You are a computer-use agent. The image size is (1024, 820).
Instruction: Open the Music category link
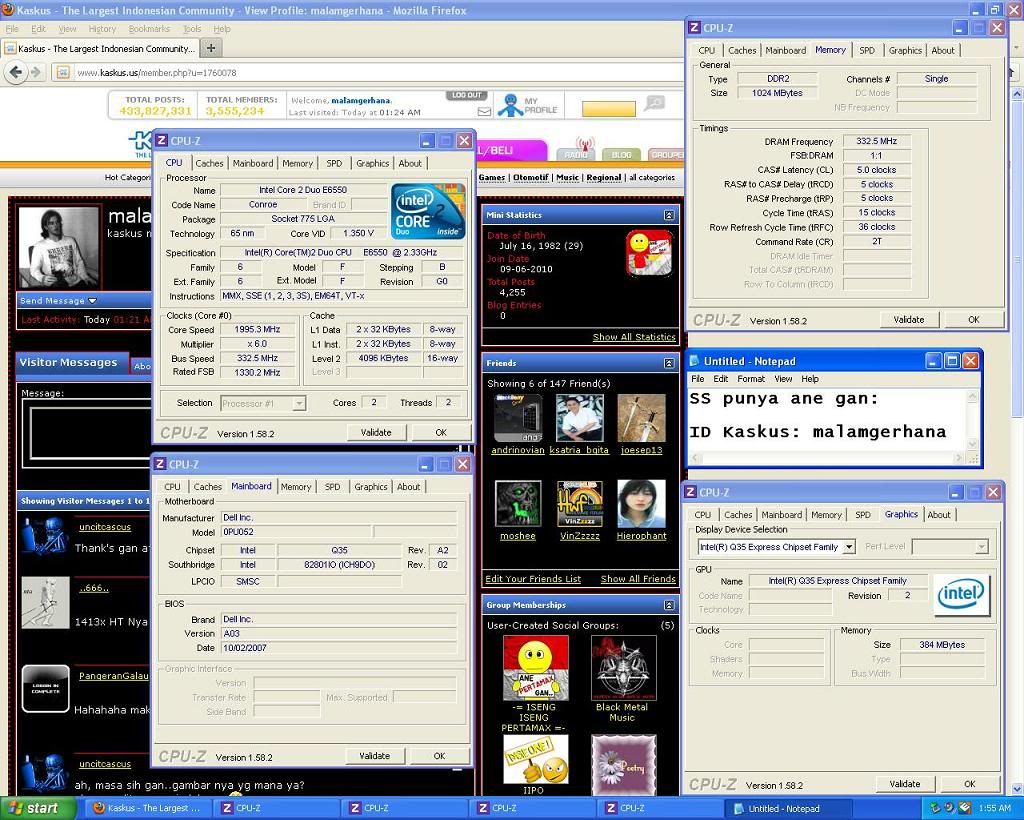click(x=567, y=178)
